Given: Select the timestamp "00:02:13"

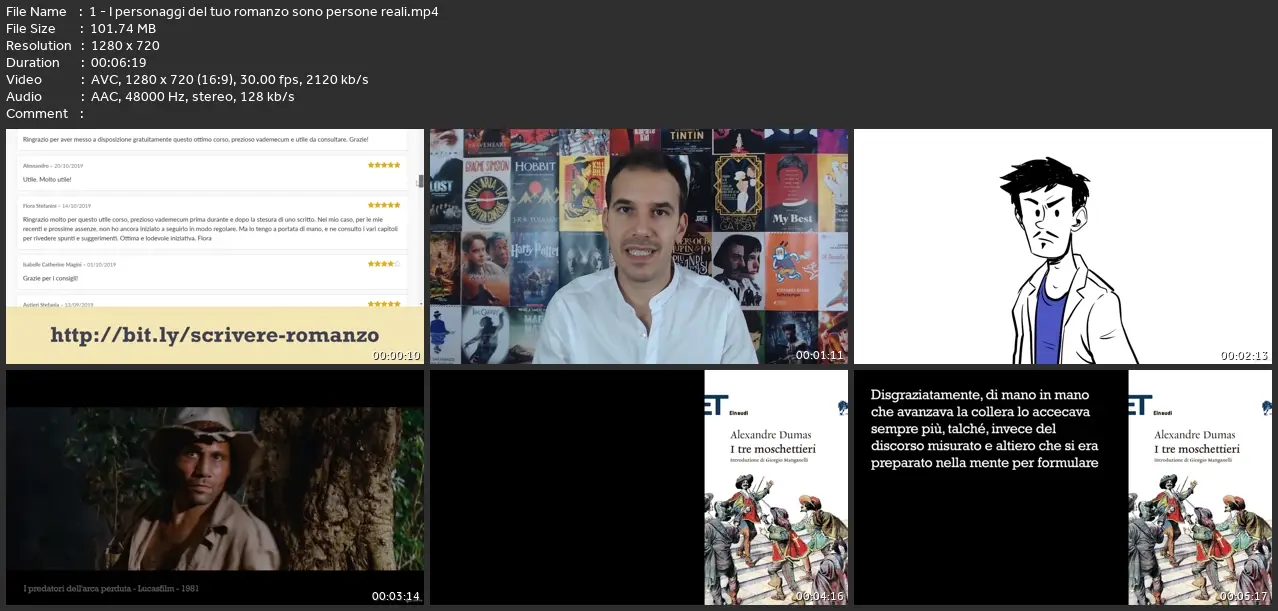Looking at the screenshot, I should (x=1244, y=355).
